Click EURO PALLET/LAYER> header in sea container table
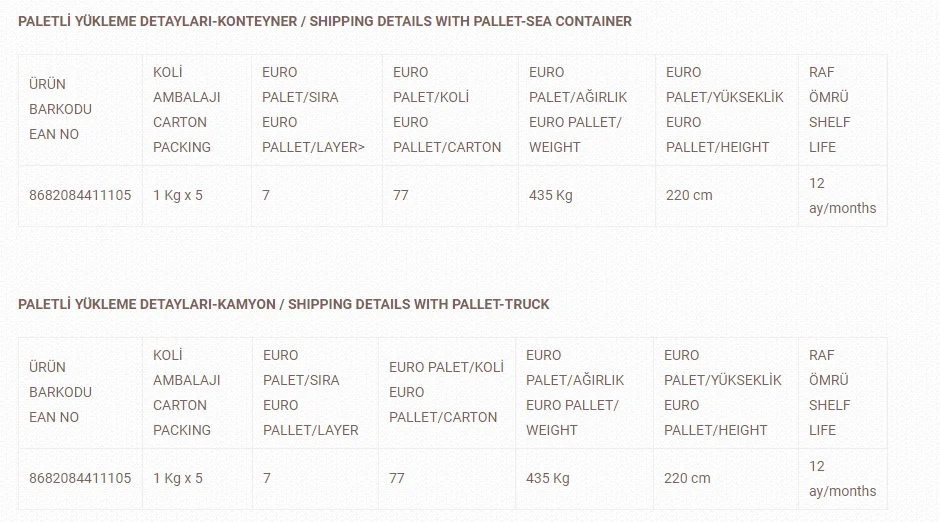Image resolution: width=940 pixels, height=522 pixels. click(x=313, y=110)
